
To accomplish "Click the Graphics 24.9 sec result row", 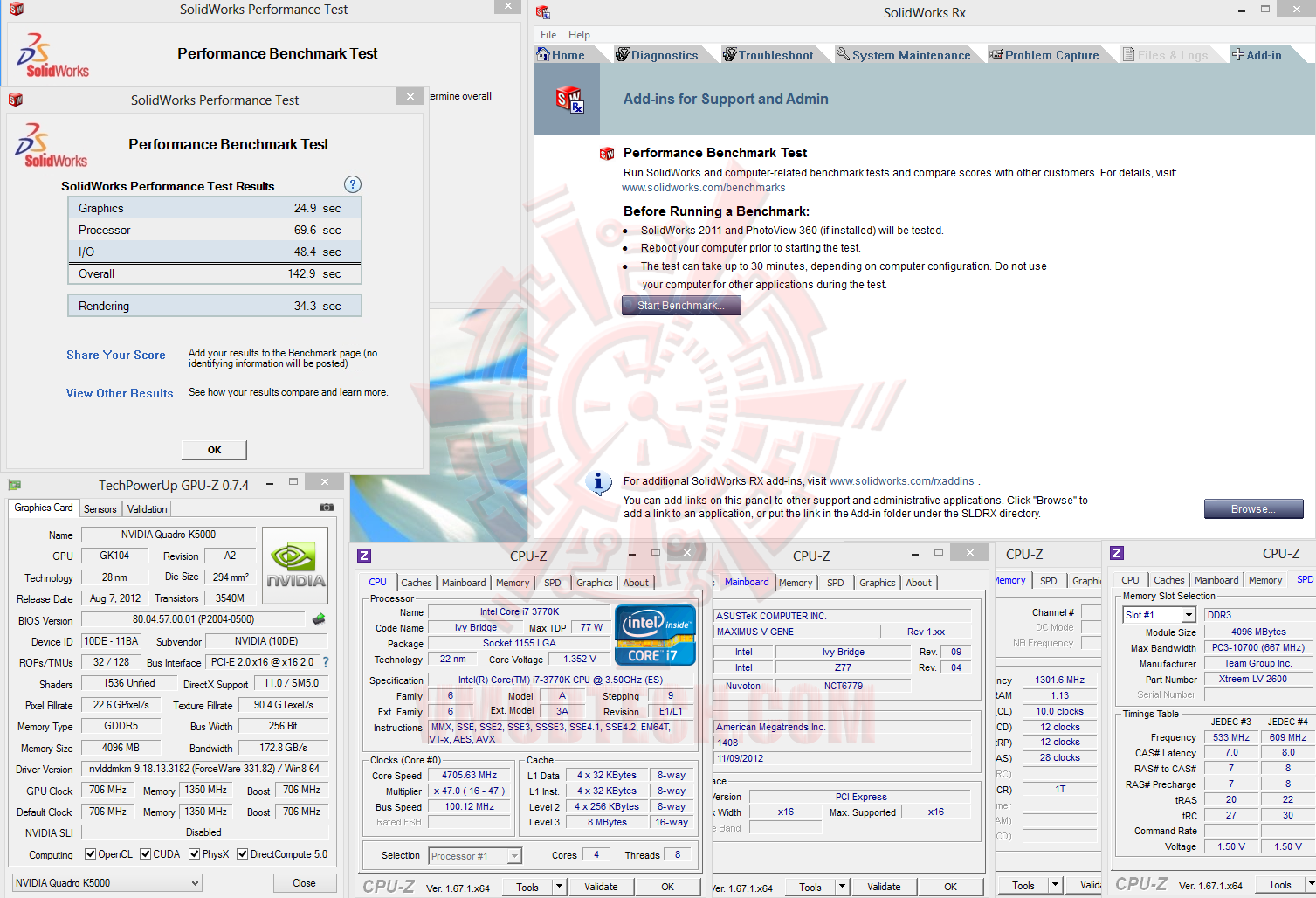I will (x=215, y=208).
